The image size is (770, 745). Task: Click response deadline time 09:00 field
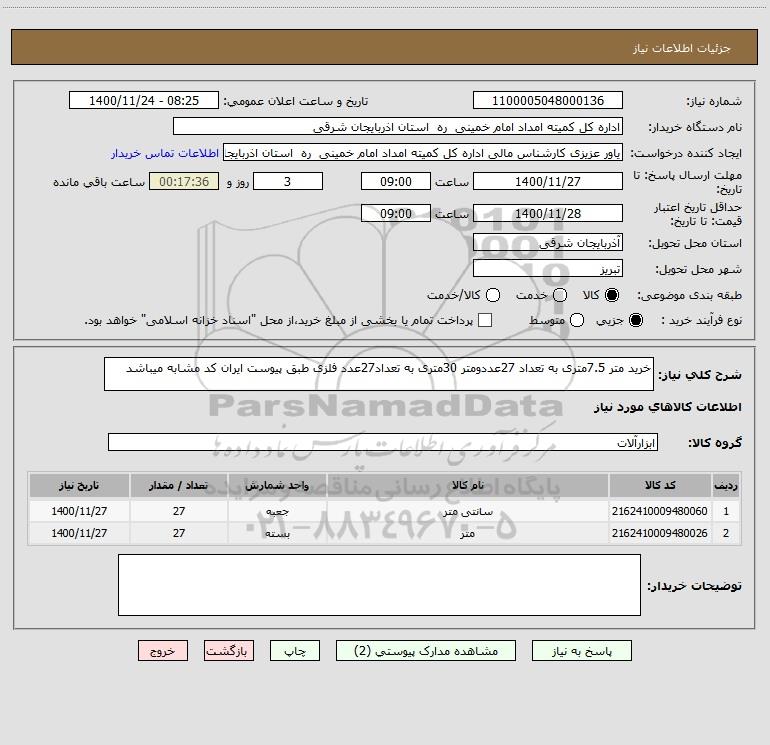pyautogui.click(x=396, y=181)
